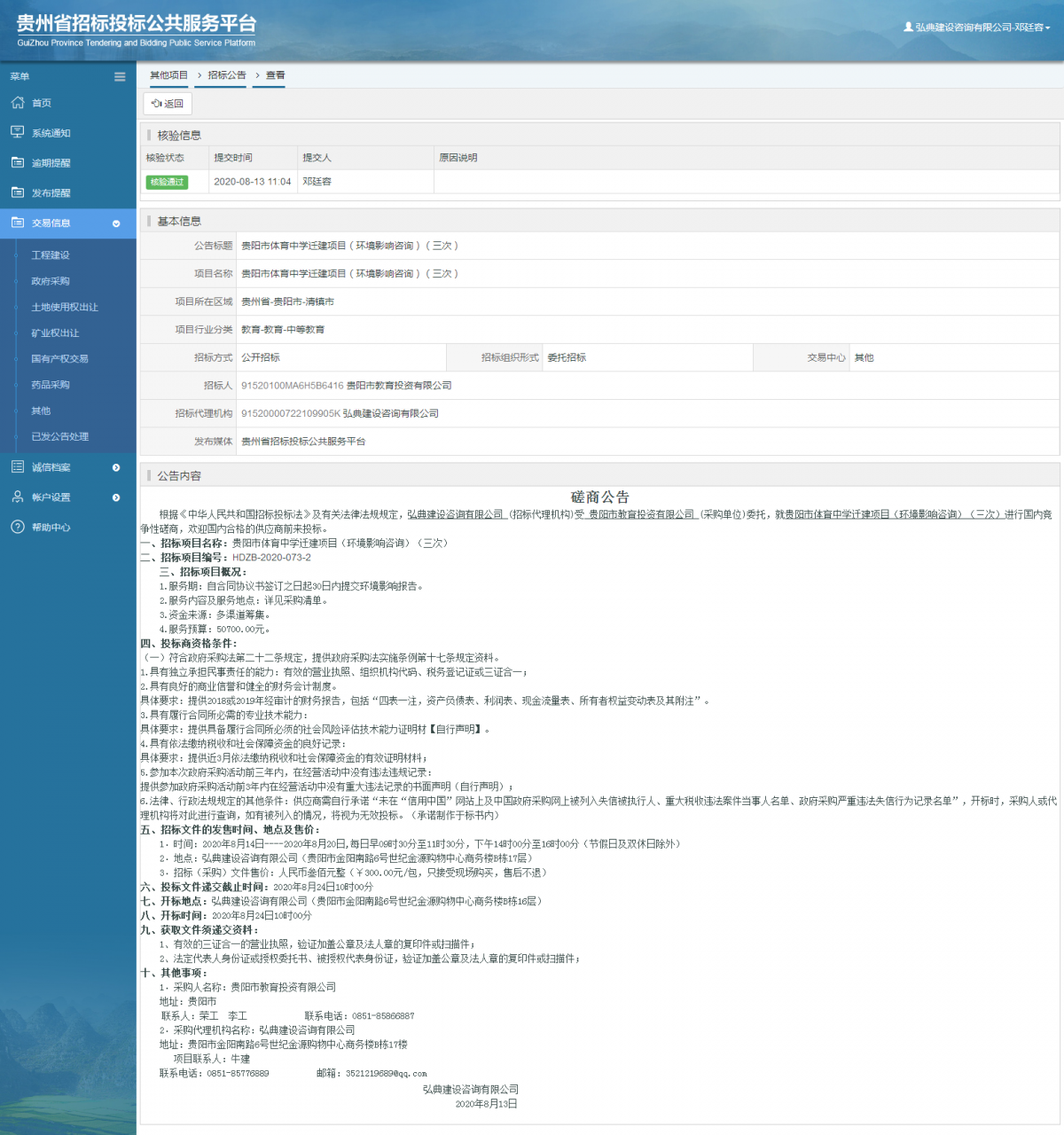Screen dimensions: 1064x1135
Task: Click the 系统通知 monitor icon
Action: [x=18, y=132]
